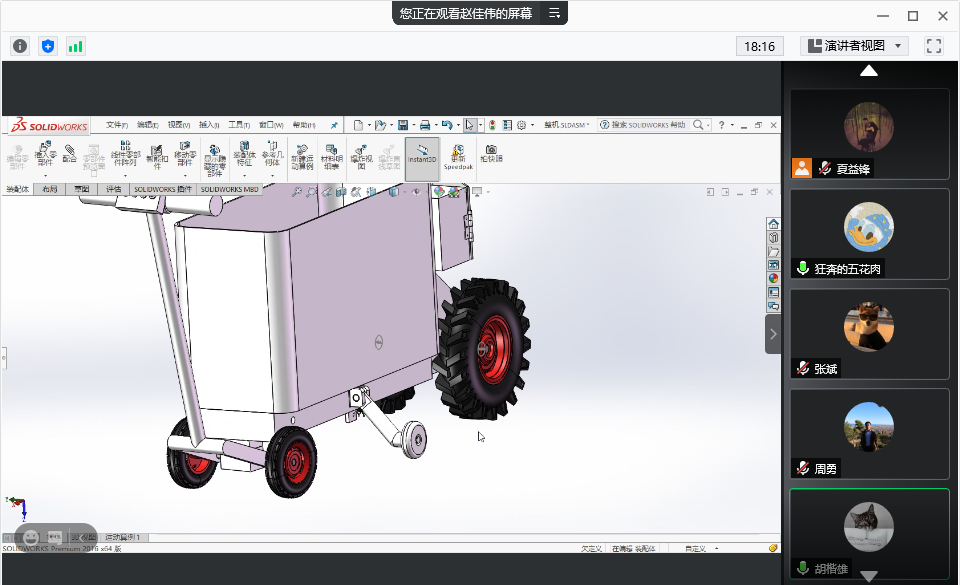Viewport: 960px width, 585px height.
Task: Toggle the Instant3D button
Action: coord(422,158)
